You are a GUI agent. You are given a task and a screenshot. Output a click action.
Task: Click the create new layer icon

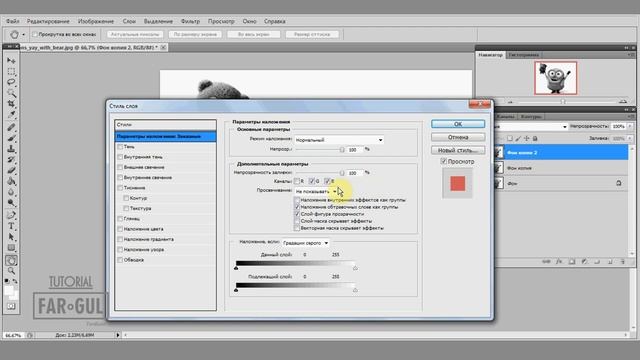pos(610,262)
